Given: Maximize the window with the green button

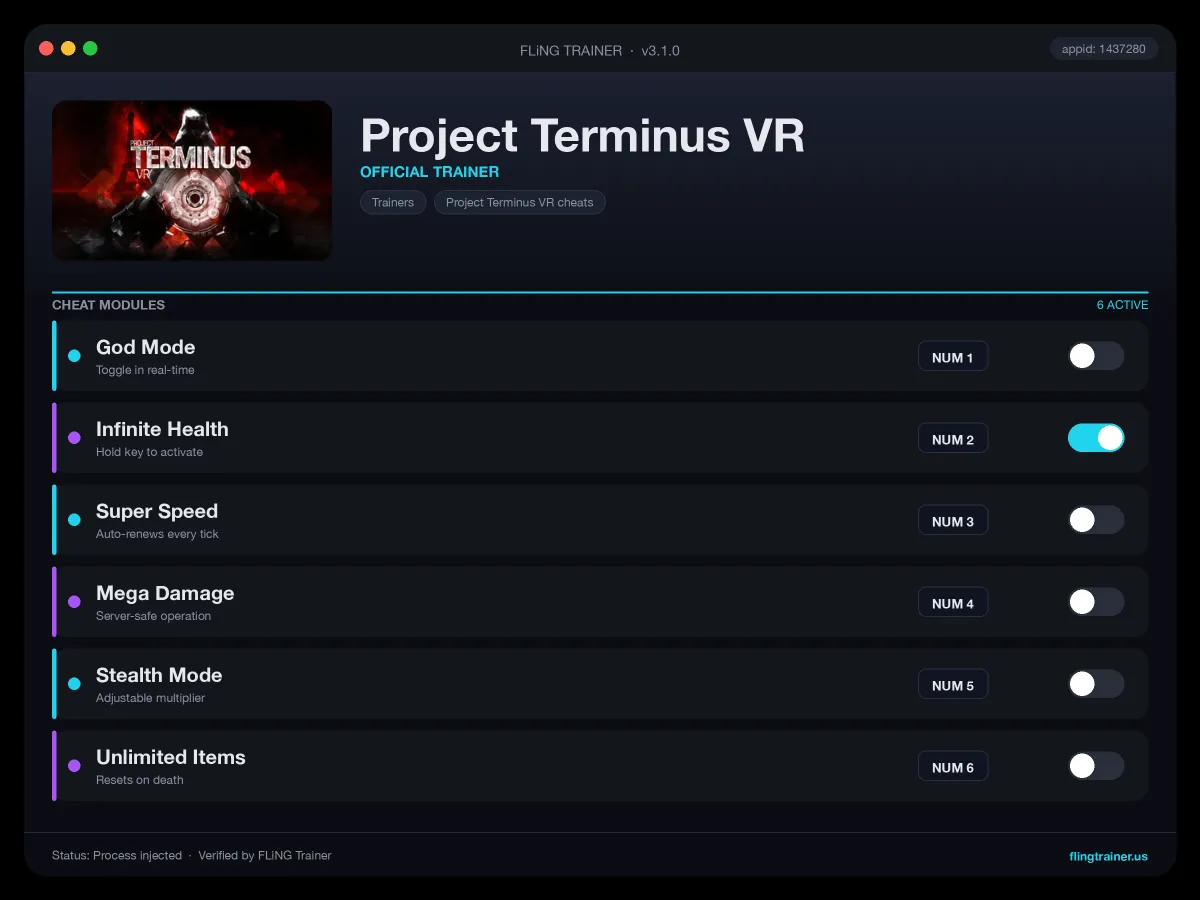Looking at the screenshot, I should coord(90,48).
